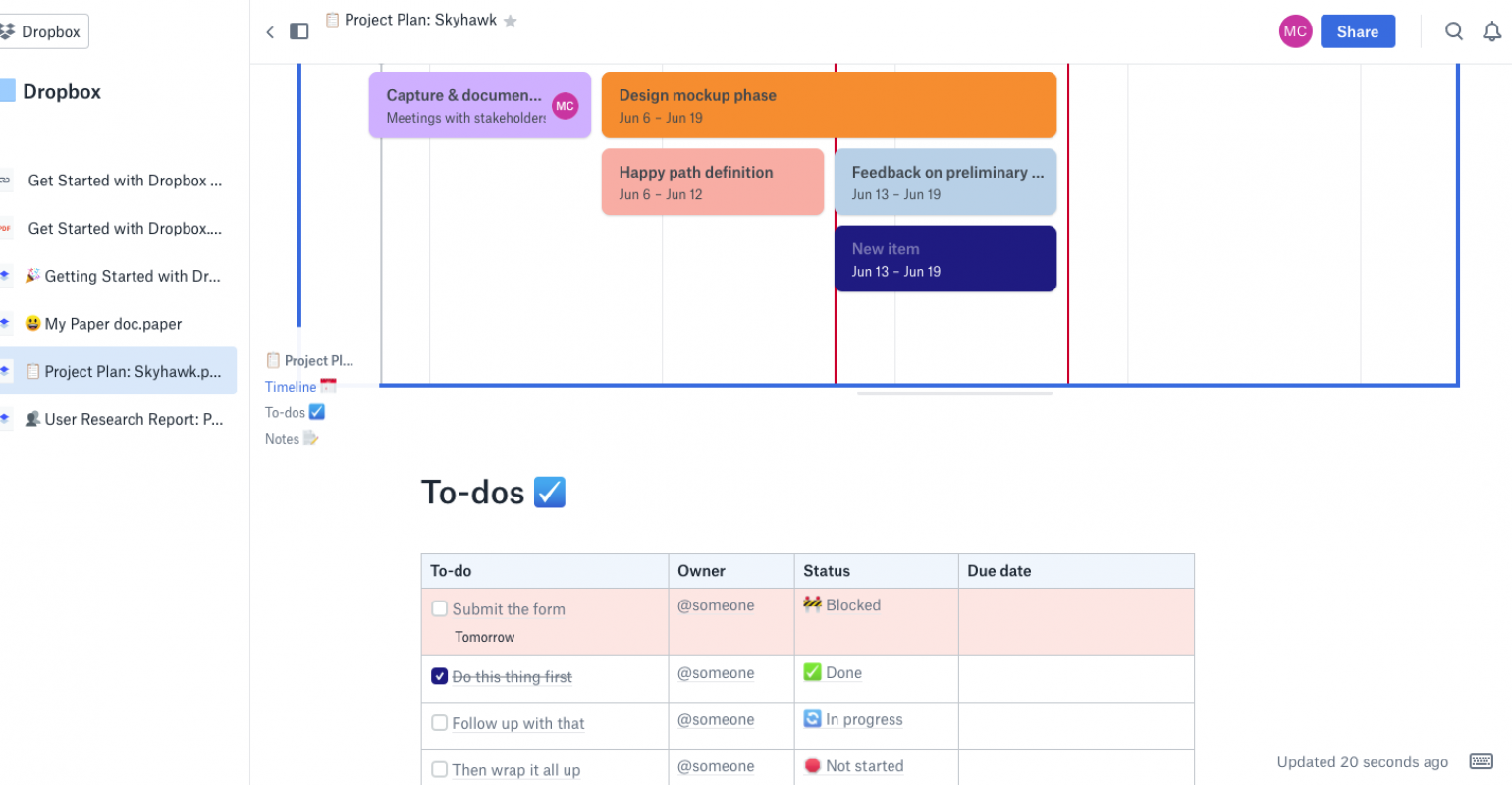Click the back navigation arrow

(270, 31)
